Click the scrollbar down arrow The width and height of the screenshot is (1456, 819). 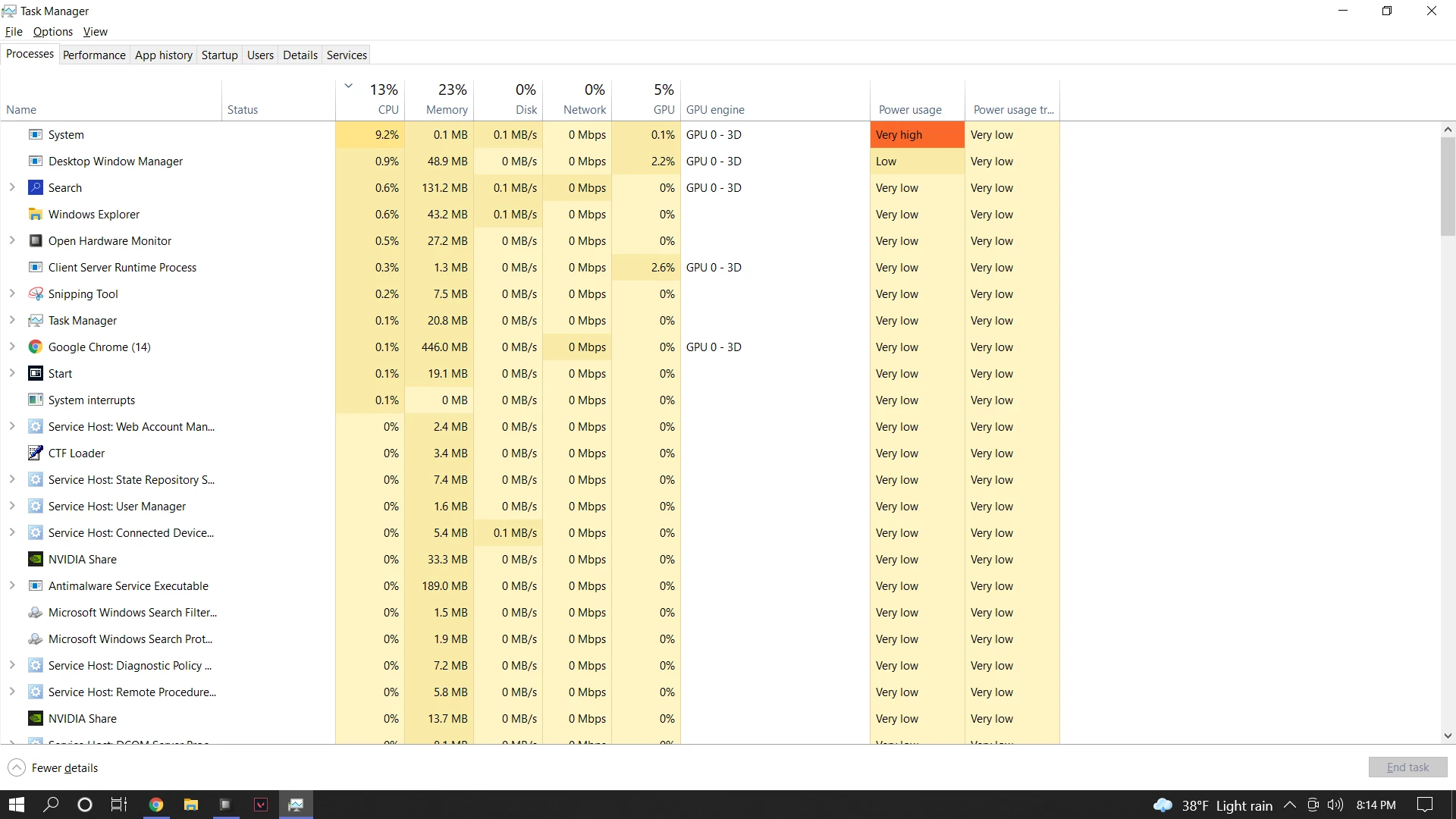pyautogui.click(x=1448, y=736)
